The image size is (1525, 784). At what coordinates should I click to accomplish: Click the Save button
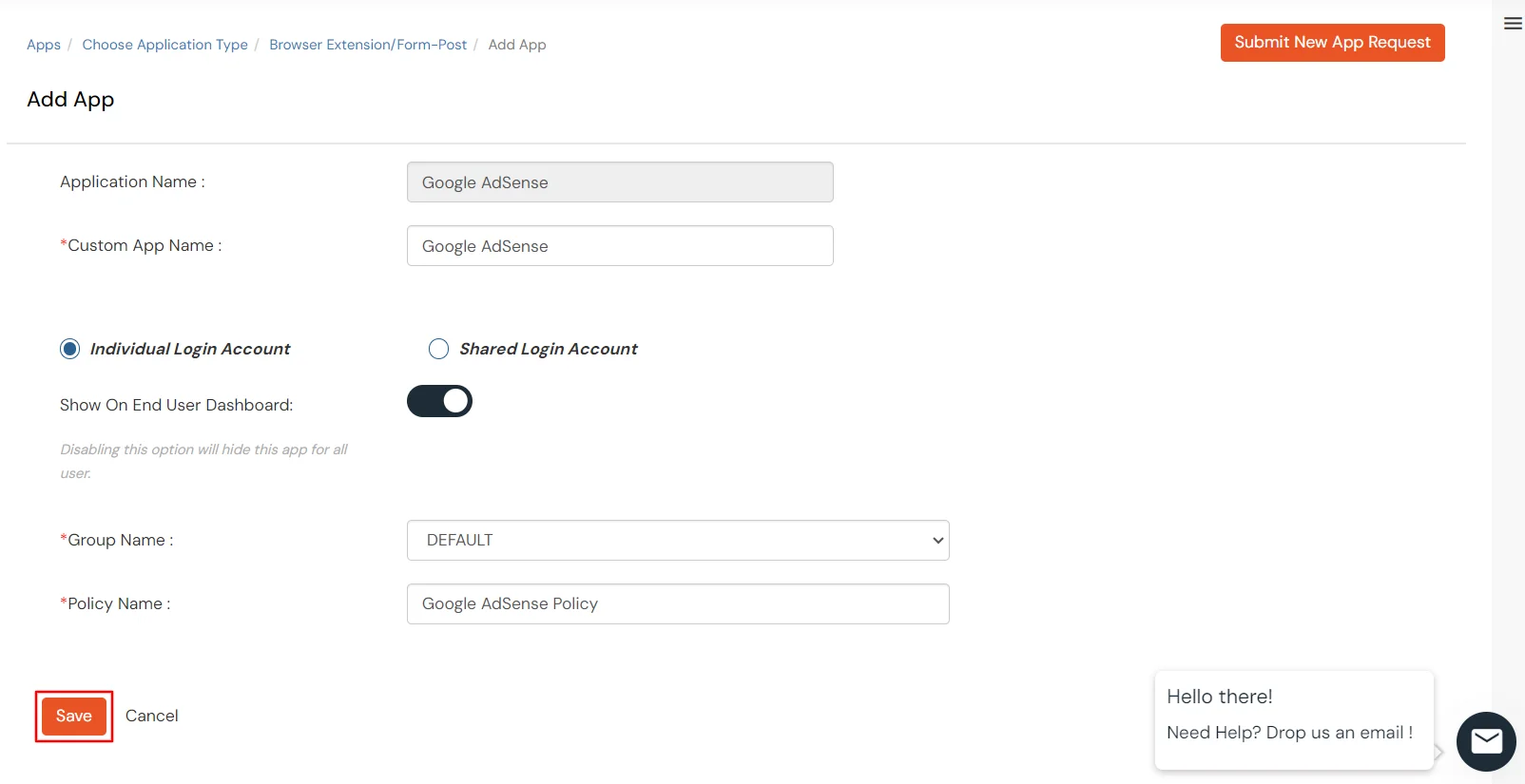click(74, 716)
